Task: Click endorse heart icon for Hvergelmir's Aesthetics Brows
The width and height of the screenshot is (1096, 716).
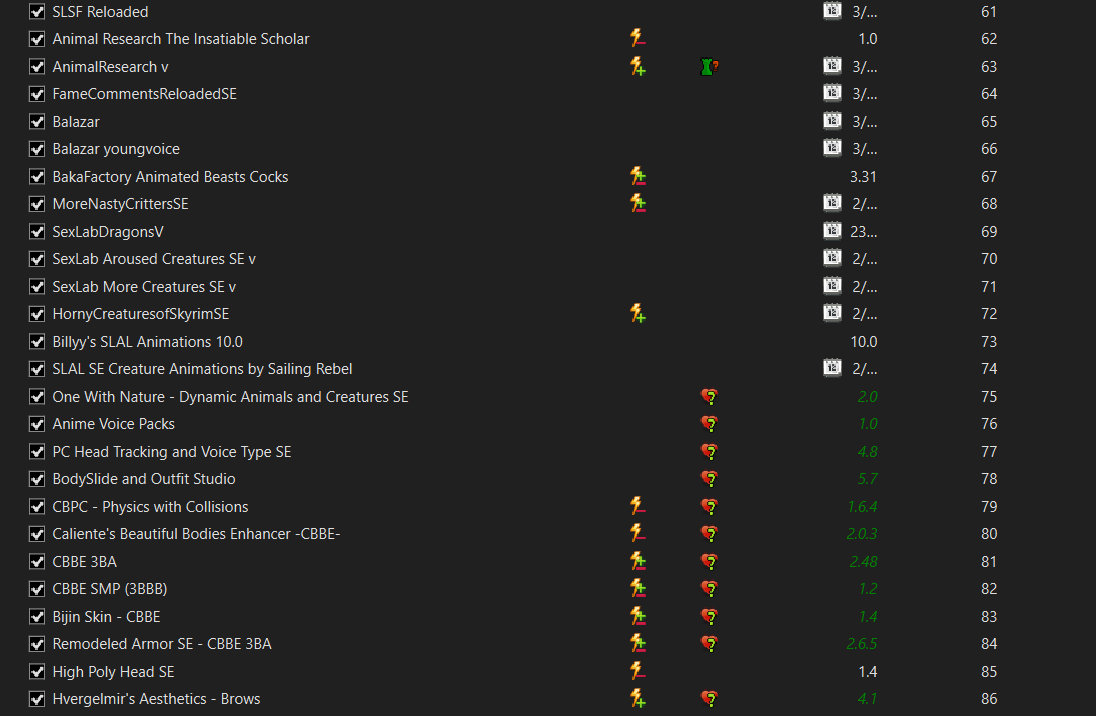Action: click(709, 699)
